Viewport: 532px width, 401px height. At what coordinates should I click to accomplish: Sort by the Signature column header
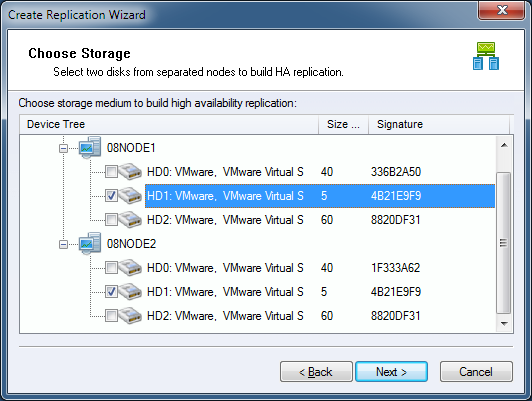pos(439,124)
